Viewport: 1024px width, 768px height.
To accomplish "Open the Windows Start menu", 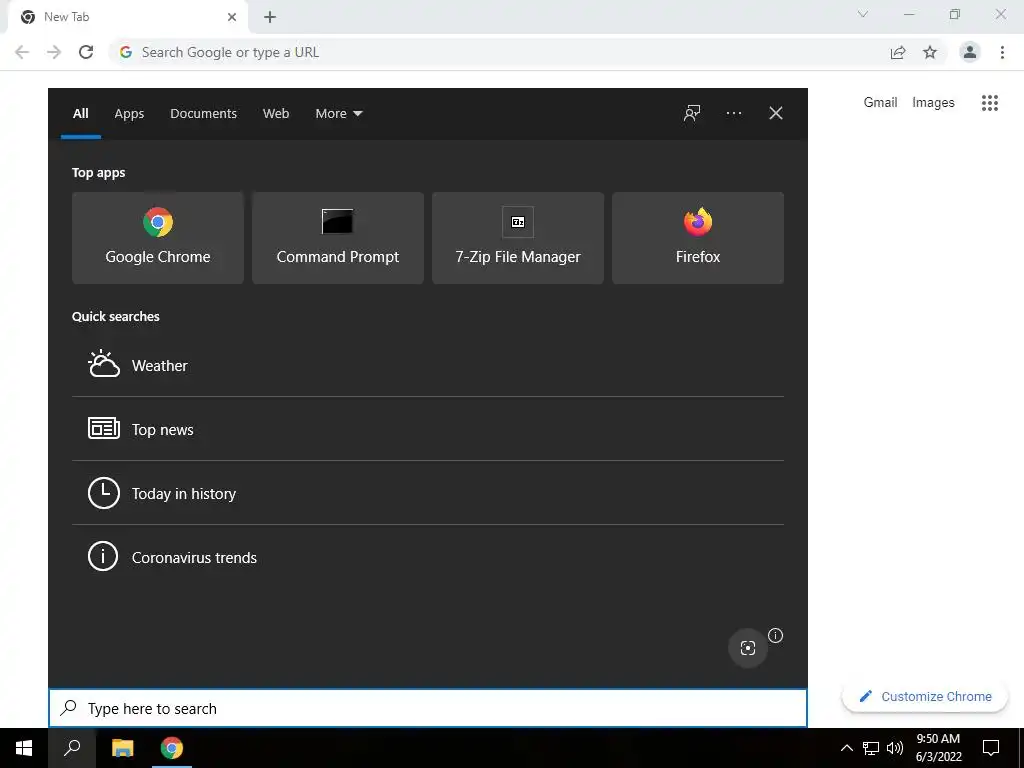I will coord(24,748).
